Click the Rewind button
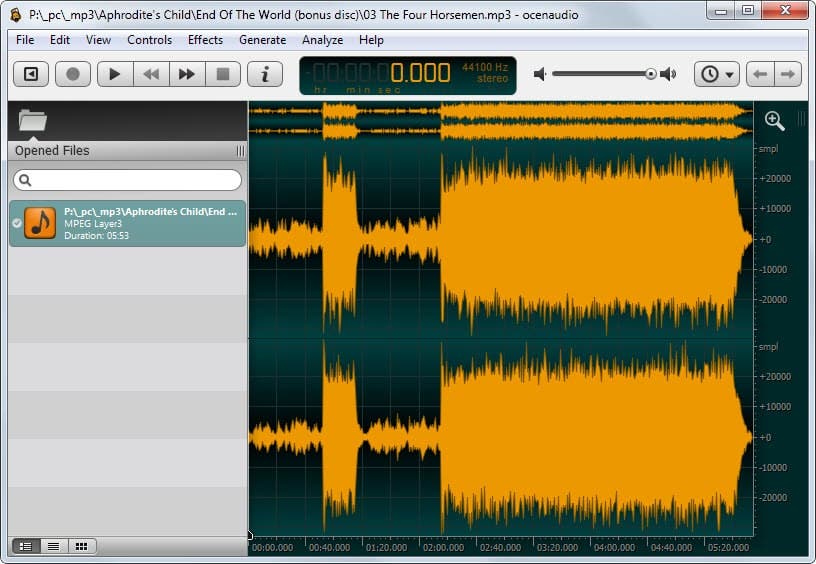 point(151,74)
